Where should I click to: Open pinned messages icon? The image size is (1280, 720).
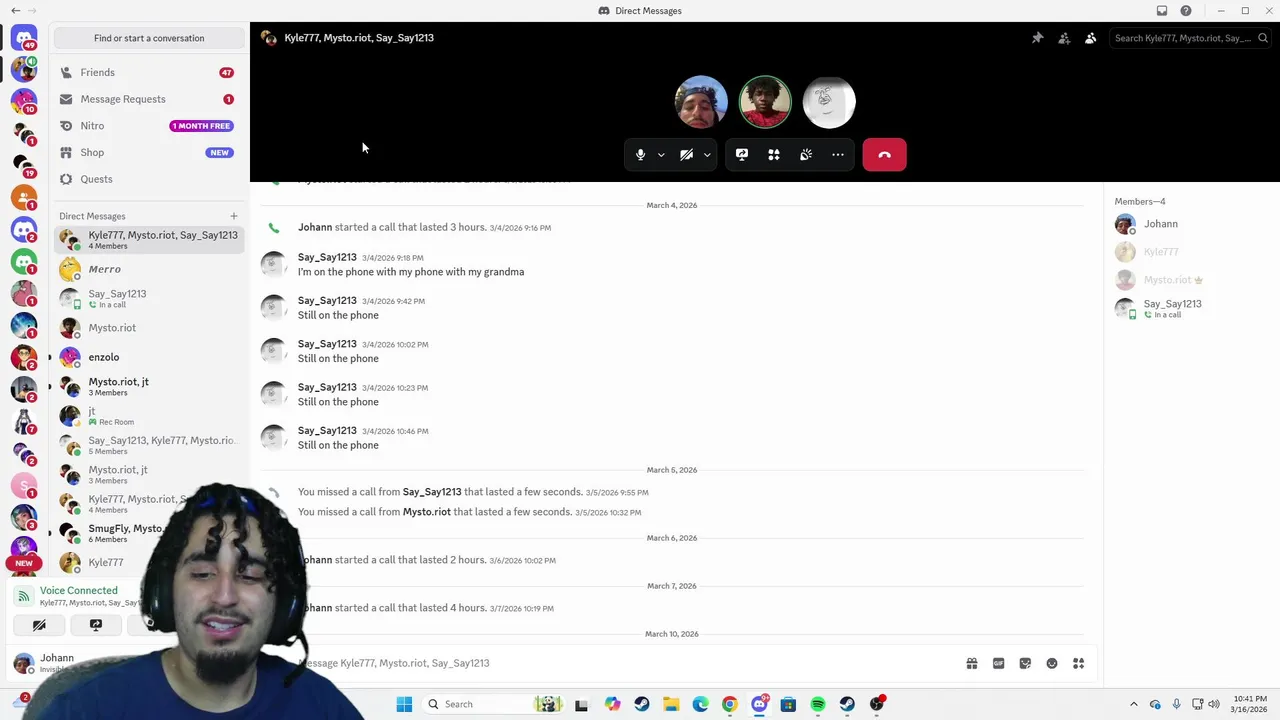point(1037,38)
